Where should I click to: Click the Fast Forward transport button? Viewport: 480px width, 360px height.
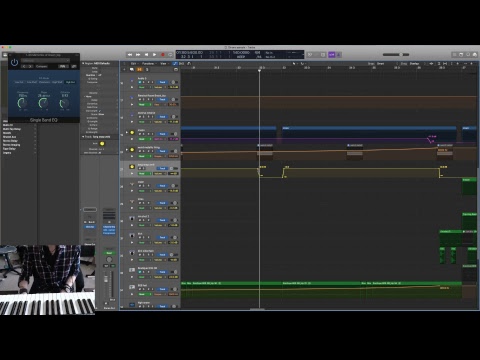tap(138, 55)
